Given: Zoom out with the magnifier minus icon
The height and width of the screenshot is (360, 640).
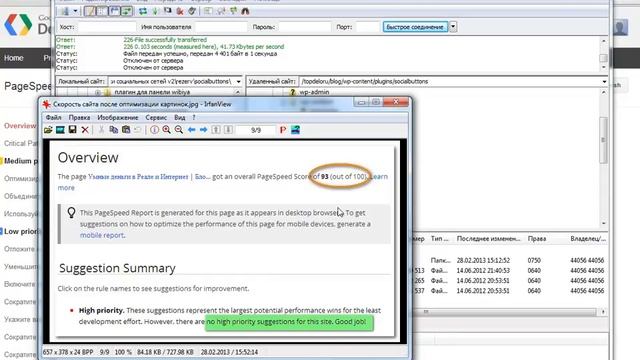Looking at the screenshot, I should (x=179, y=130).
